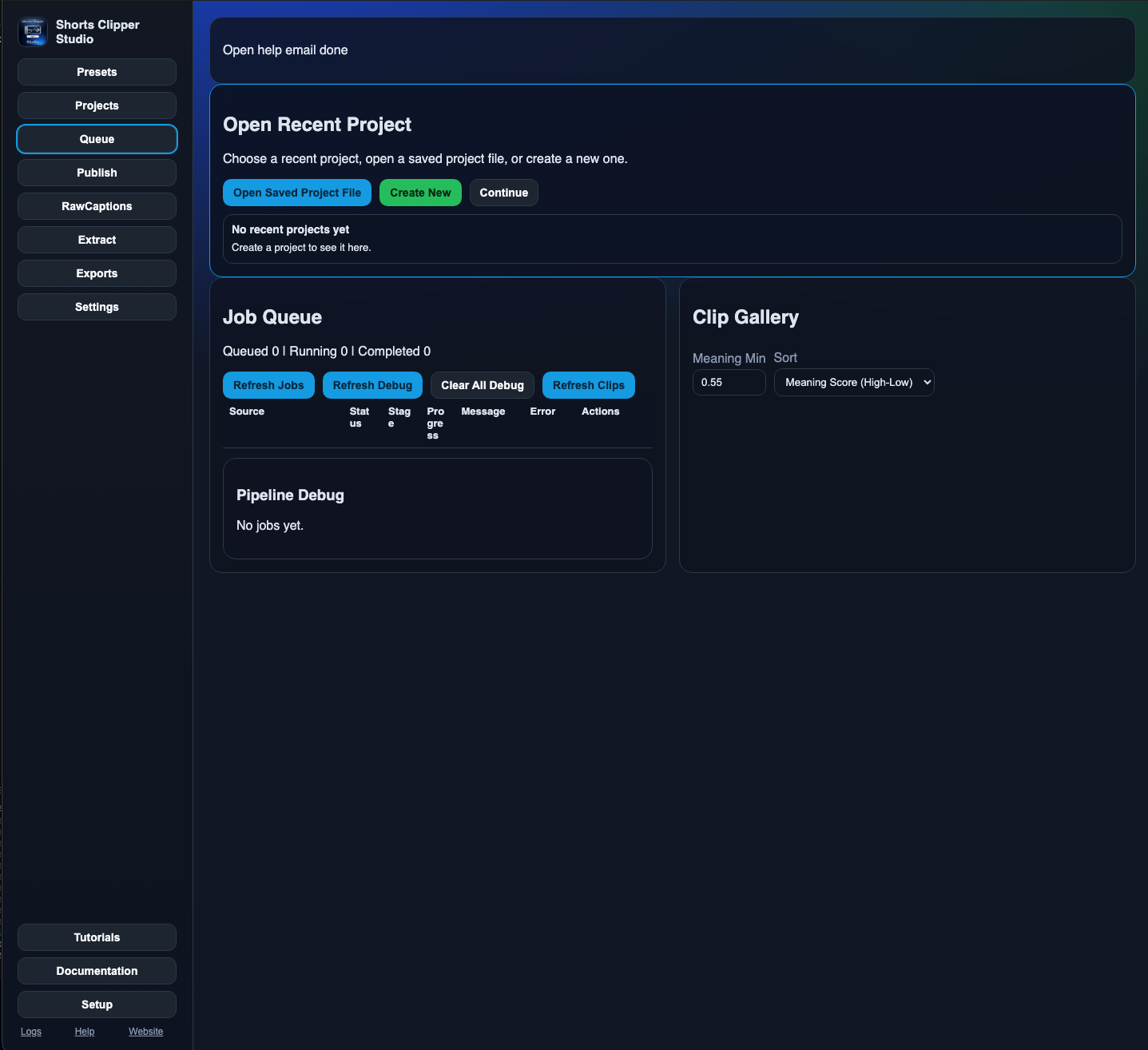Click the Status column header
This screenshot has height=1050, width=1148.
359,417
